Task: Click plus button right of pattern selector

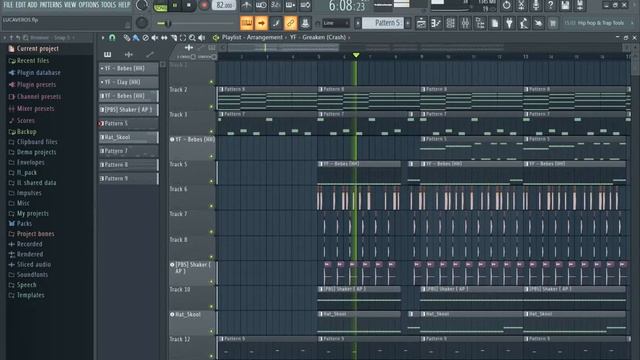Action: pos(407,23)
